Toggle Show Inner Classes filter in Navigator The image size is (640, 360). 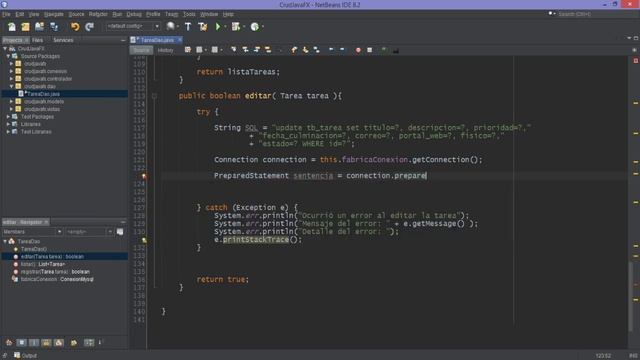(x=59, y=343)
